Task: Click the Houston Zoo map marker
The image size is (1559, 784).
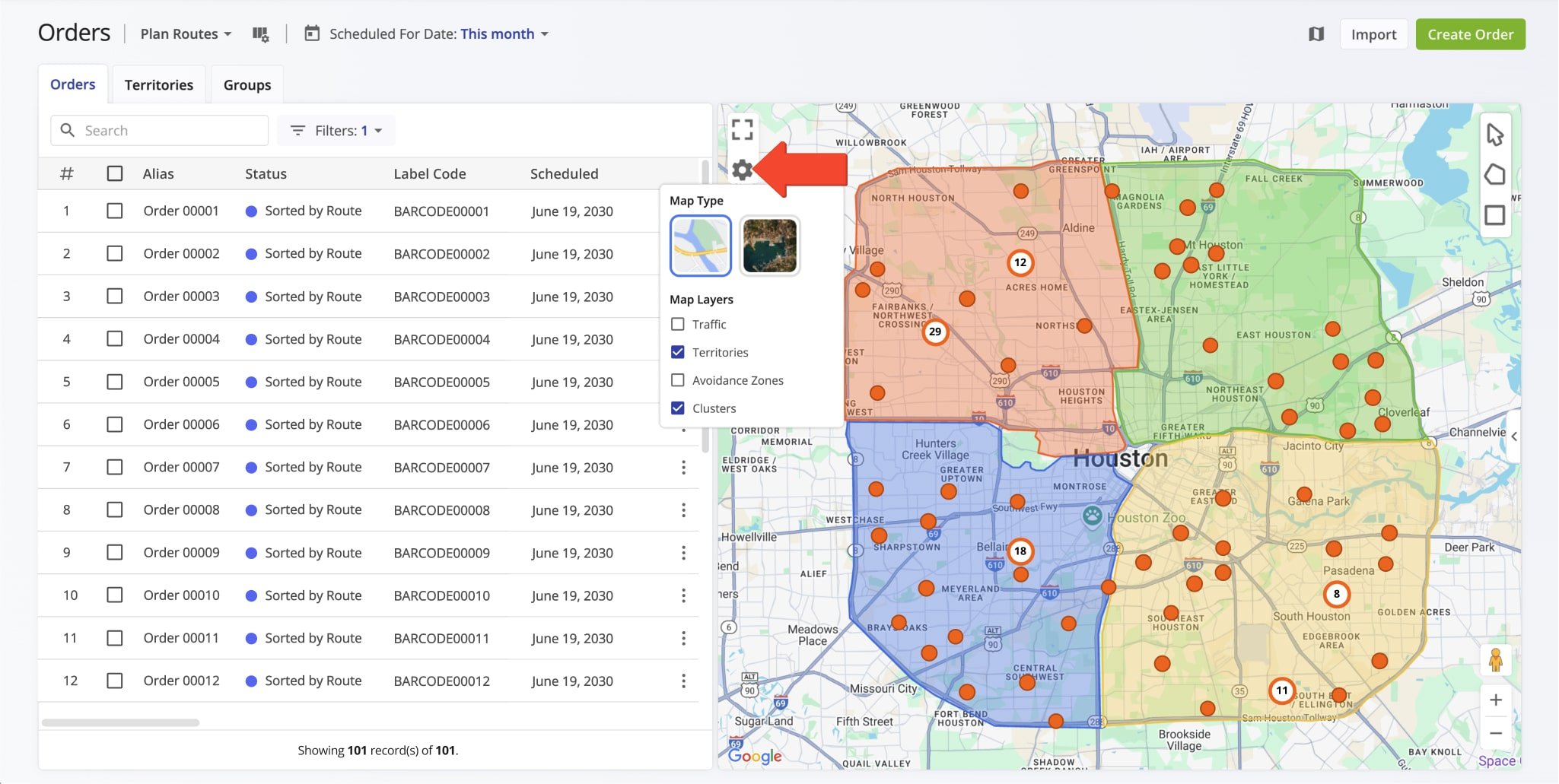Action: click(x=1093, y=516)
